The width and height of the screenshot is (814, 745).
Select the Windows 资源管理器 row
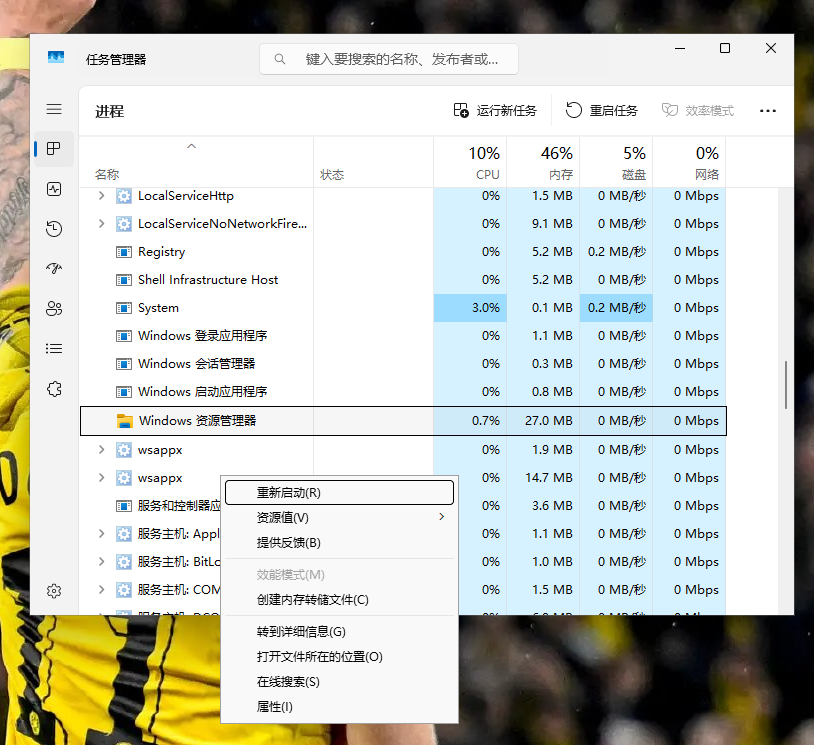coord(403,421)
